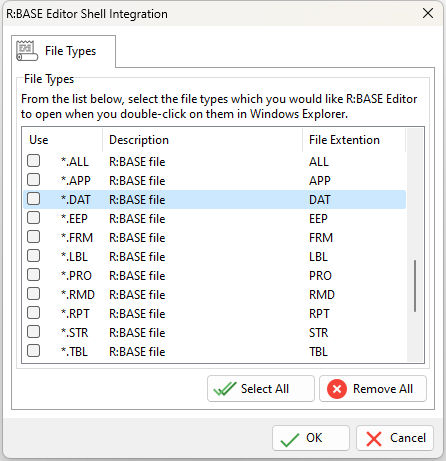Viewport: 446px width, 461px height.
Task: Select the *.TBL row label
Action: [74, 352]
